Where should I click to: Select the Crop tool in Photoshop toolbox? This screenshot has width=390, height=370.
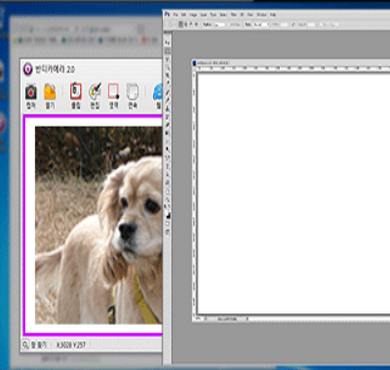168,75
